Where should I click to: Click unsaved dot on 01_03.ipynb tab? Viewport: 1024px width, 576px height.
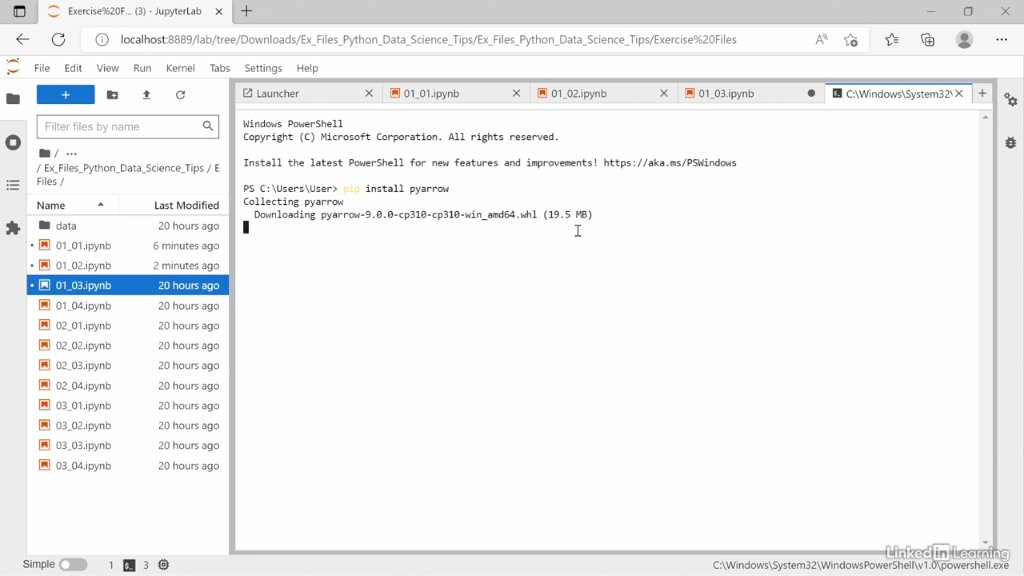click(x=811, y=93)
